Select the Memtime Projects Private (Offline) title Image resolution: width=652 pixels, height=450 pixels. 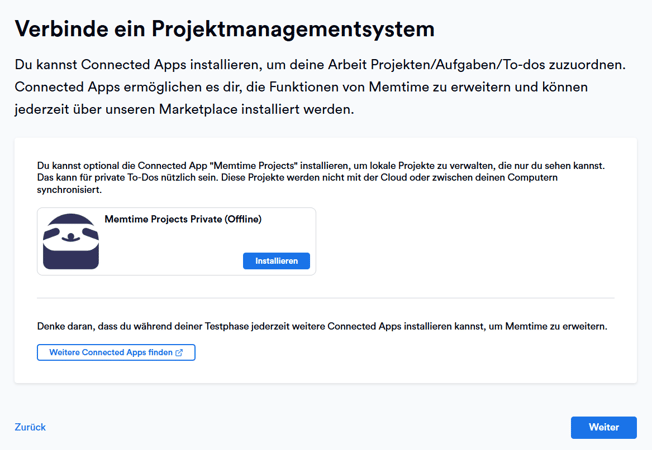pos(183,219)
